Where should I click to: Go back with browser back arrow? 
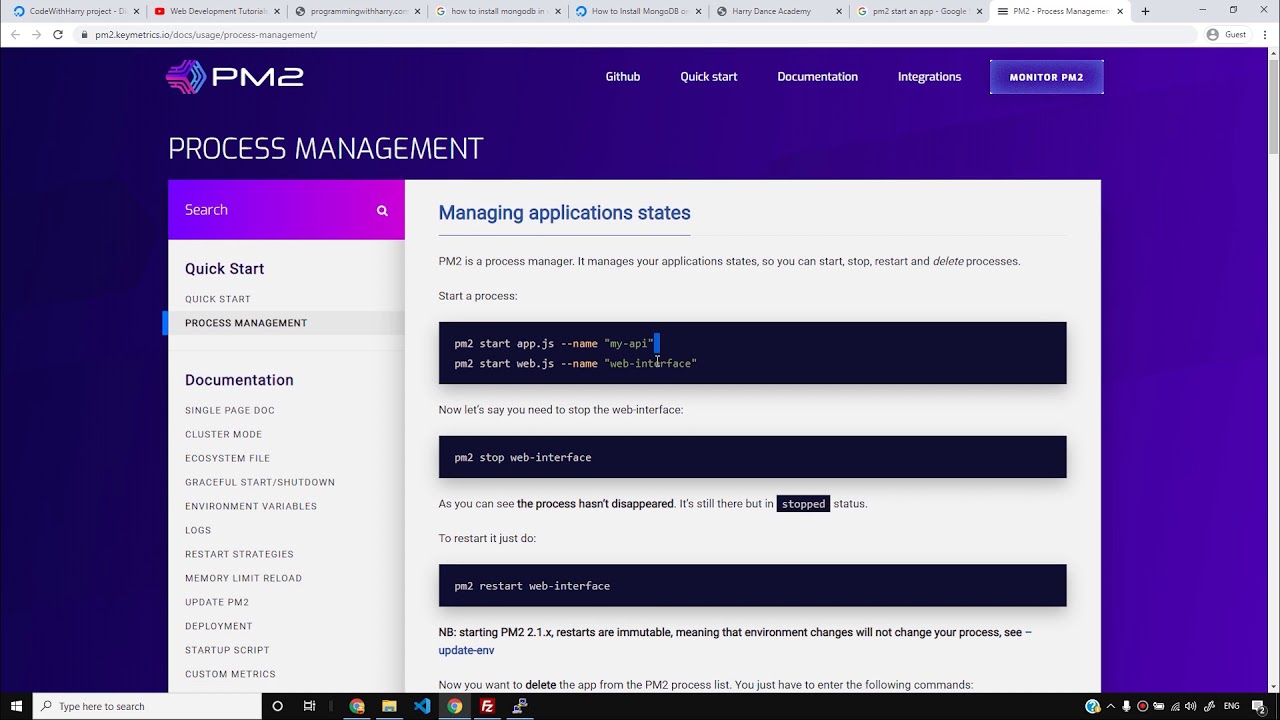click(x=15, y=34)
